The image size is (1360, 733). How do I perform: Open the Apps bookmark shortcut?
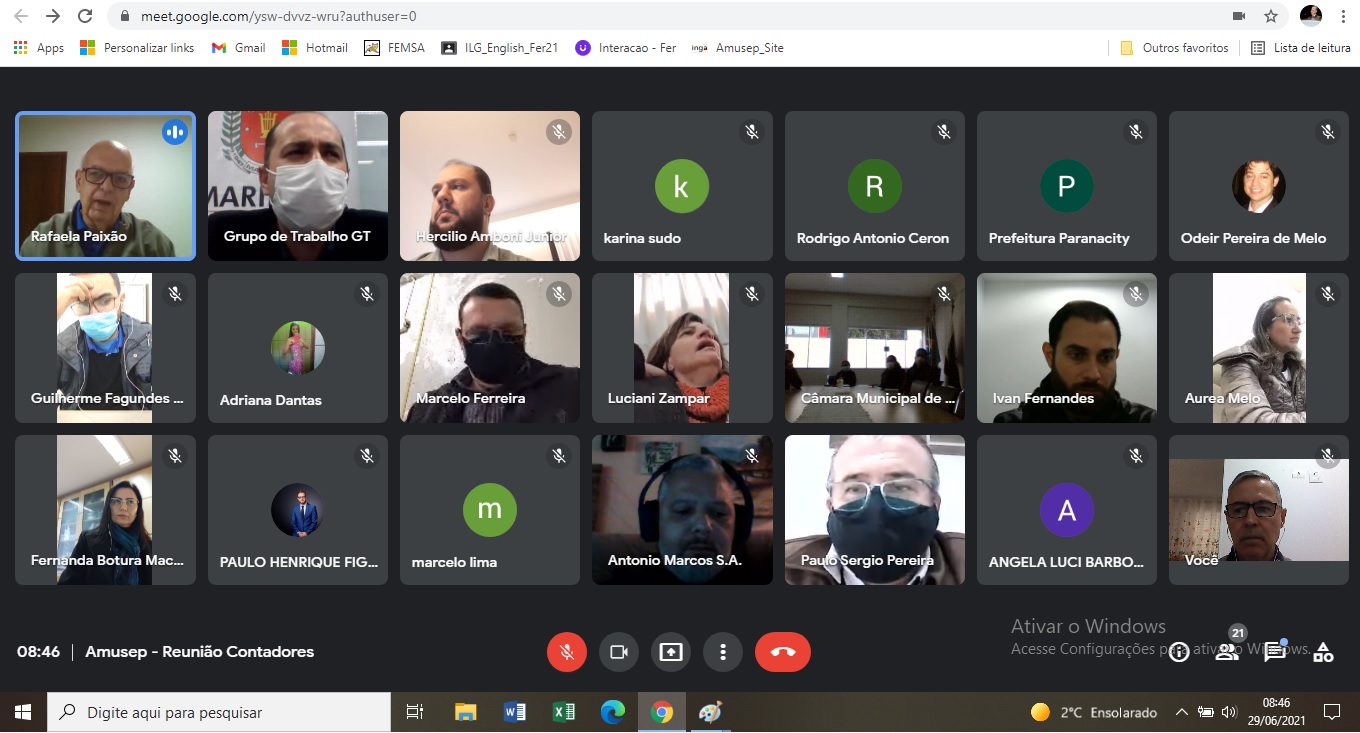pyautogui.click(x=39, y=48)
